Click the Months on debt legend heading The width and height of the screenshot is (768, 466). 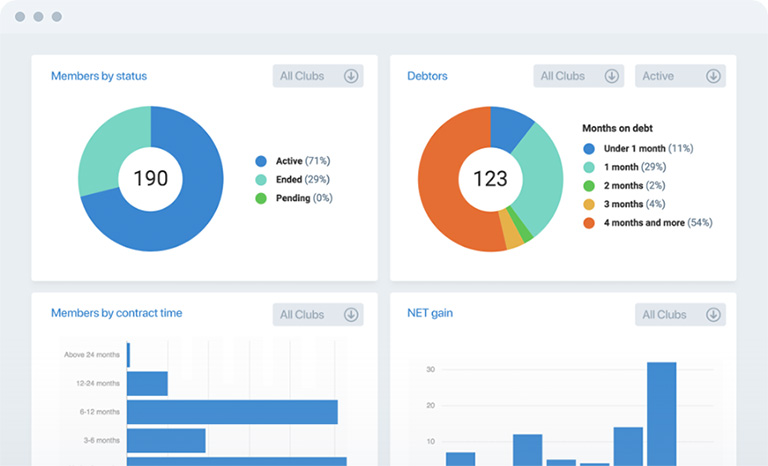pyautogui.click(x=617, y=128)
